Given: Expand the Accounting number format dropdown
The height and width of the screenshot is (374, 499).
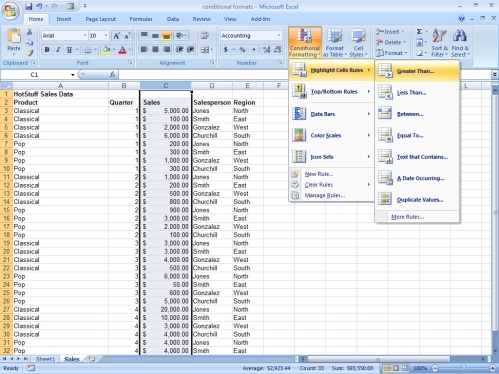Looking at the screenshot, I should [279, 35].
